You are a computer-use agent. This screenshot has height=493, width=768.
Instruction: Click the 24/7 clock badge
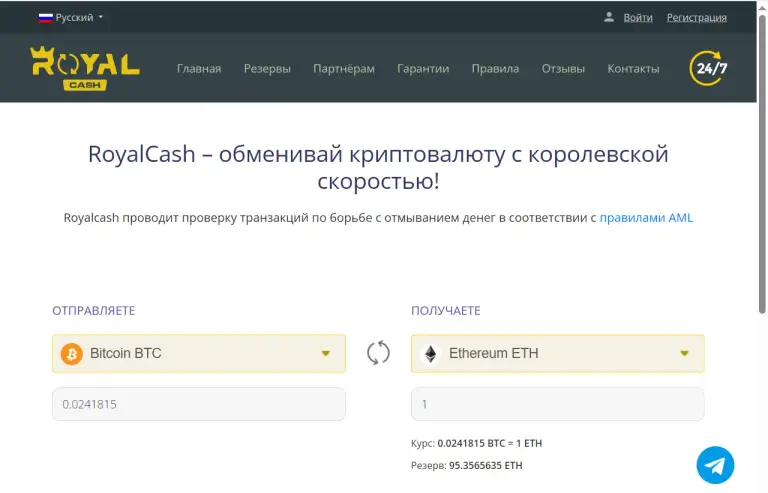coord(708,68)
